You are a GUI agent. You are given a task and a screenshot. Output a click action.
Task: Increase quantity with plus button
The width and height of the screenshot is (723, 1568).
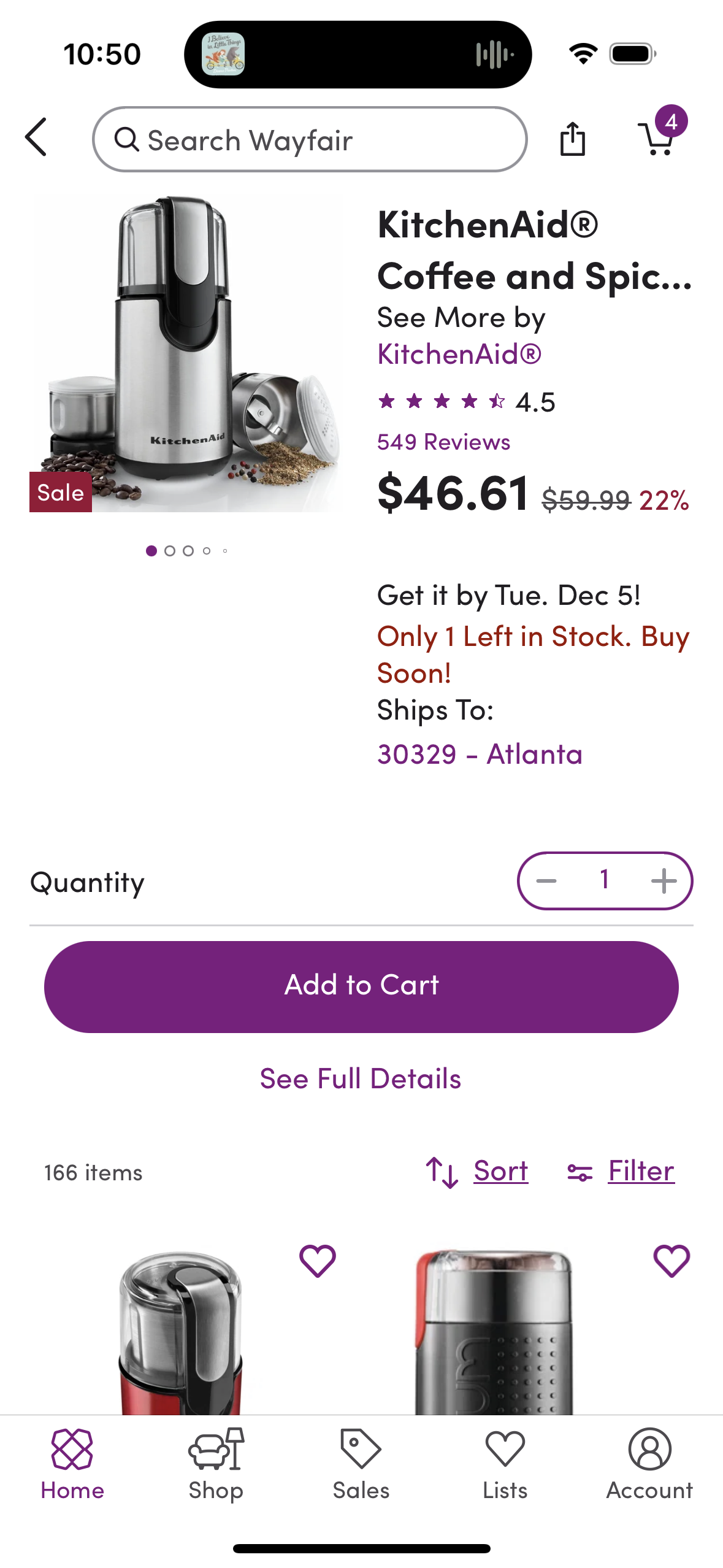tap(664, 881)
